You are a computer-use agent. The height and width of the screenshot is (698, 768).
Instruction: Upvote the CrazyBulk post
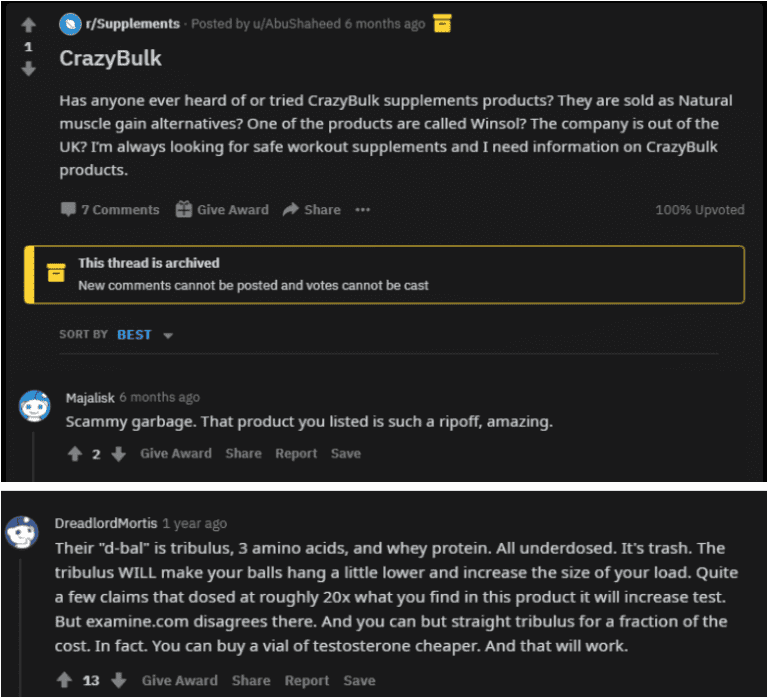(x=28, y=24)
